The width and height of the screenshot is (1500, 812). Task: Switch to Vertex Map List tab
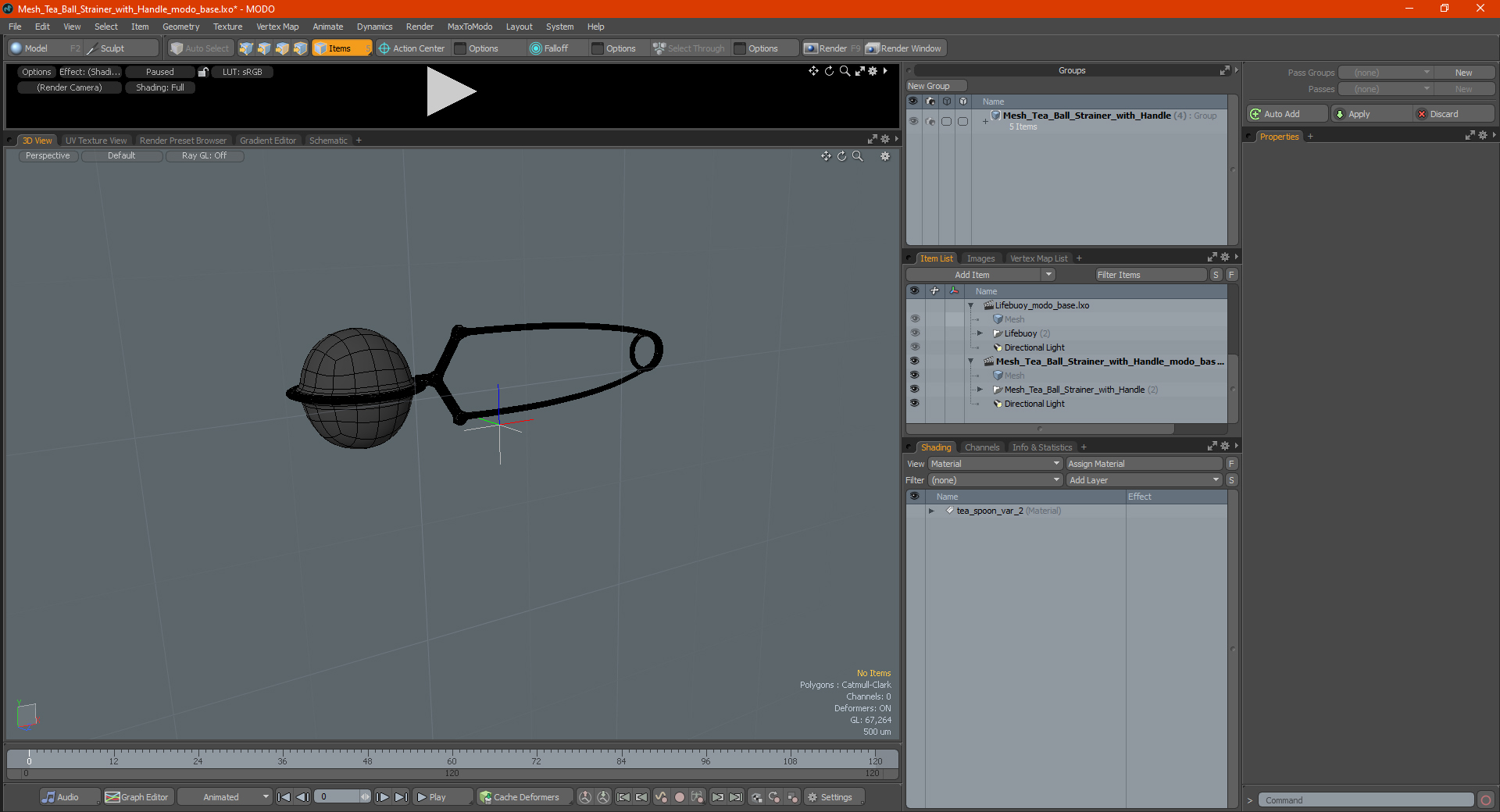point(1038,258)
